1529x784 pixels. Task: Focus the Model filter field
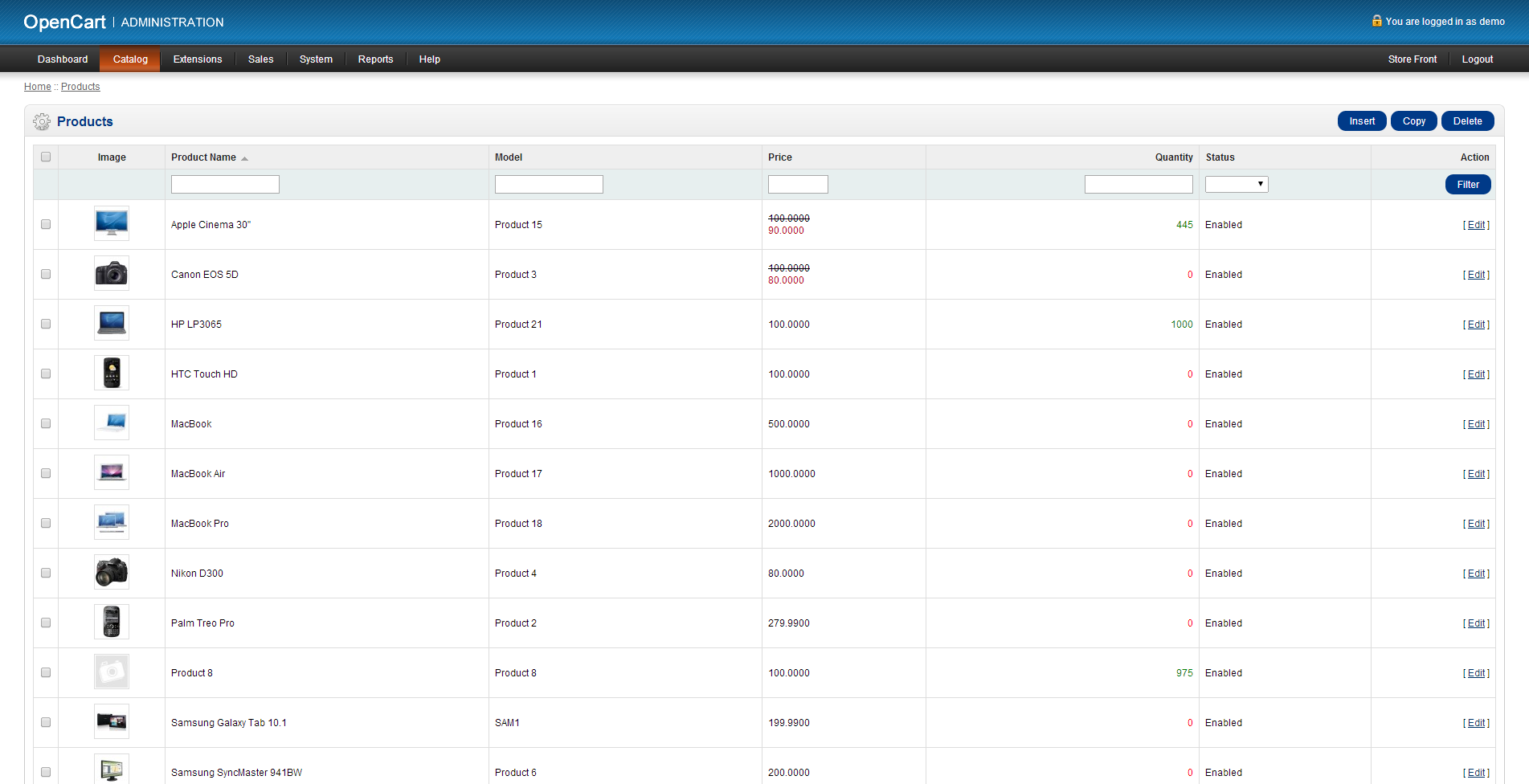coord(549,184)
